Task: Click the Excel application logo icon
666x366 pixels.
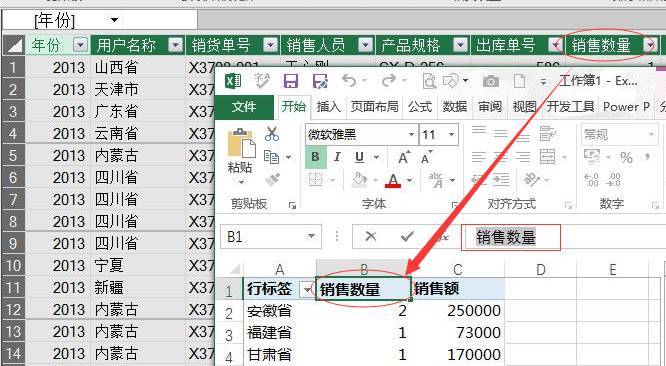Action: click(x=233, y=80)
